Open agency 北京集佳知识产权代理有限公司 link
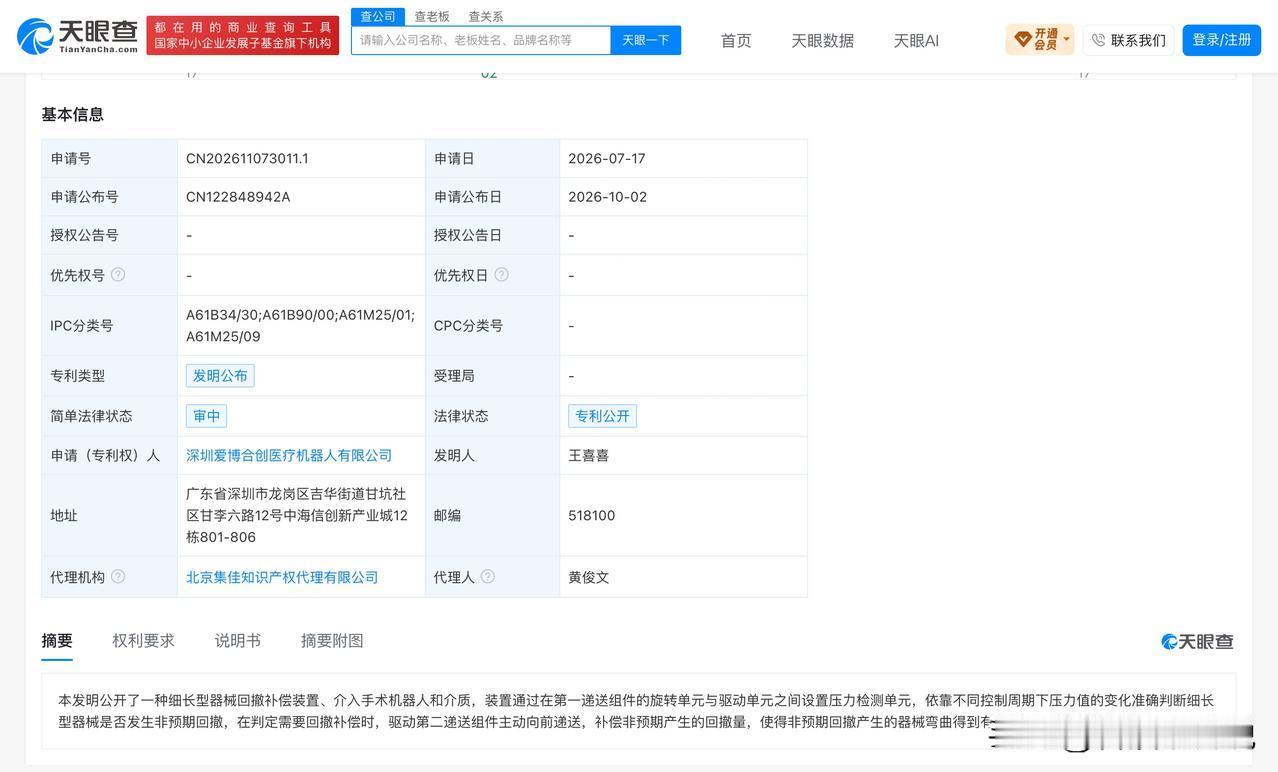 point(282,577)
